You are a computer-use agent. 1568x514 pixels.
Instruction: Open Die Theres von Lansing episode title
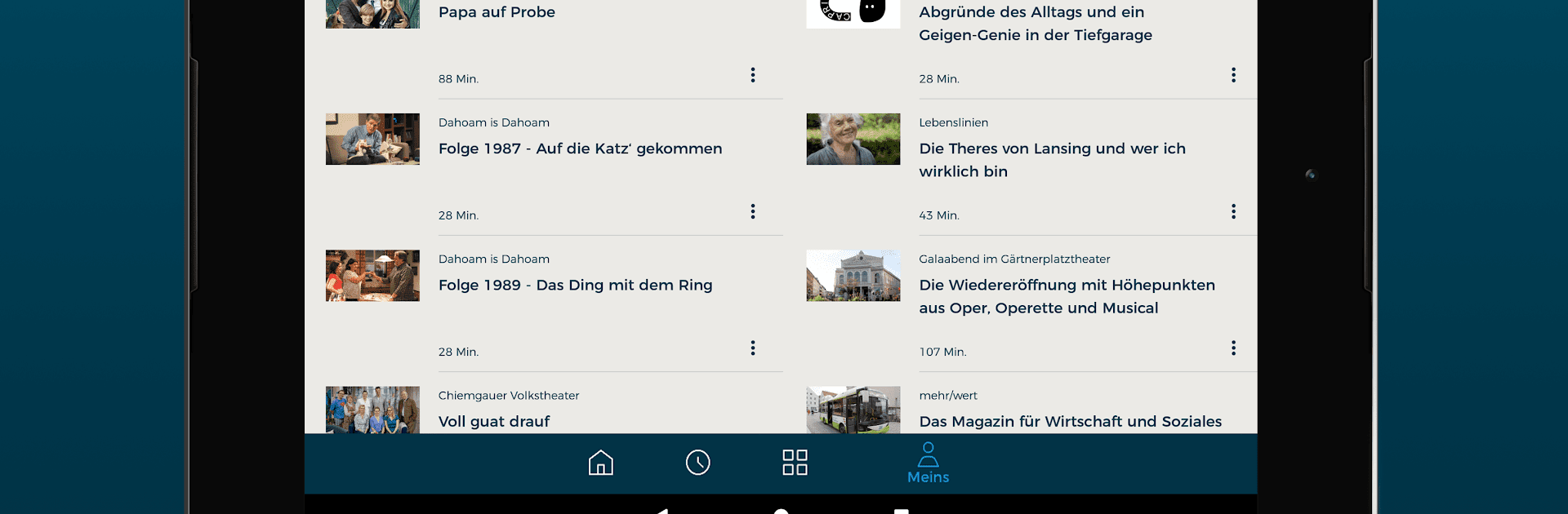pyautogui.click(x=1052, y=160)
